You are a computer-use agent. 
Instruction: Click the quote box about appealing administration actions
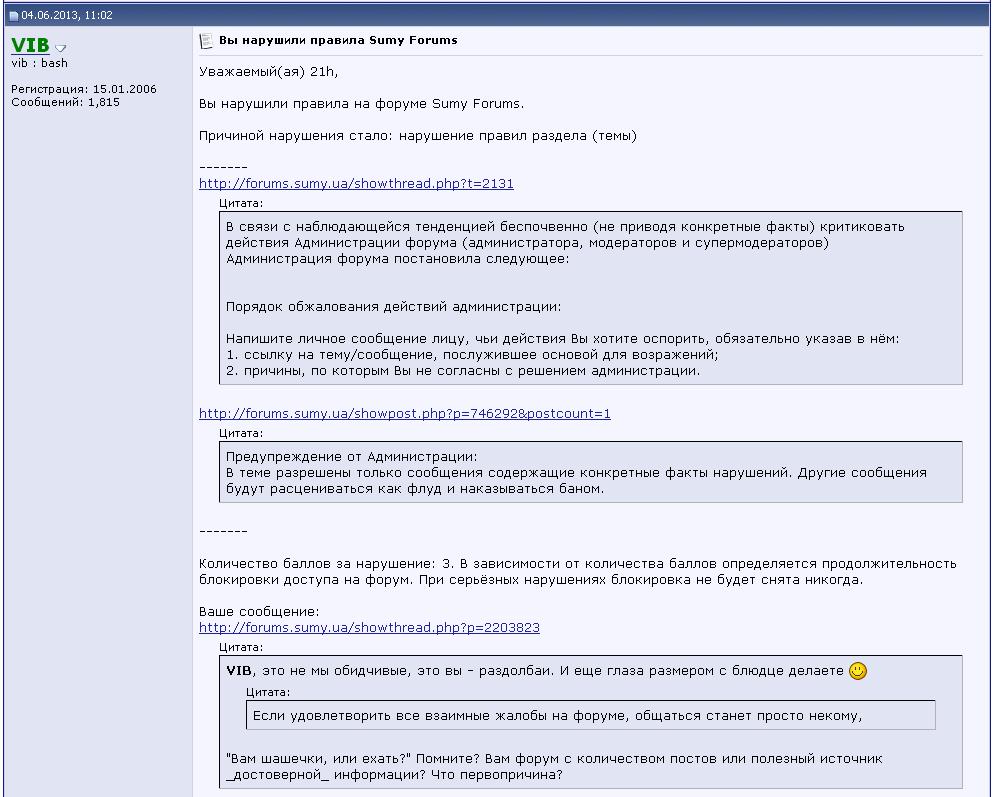590,298
